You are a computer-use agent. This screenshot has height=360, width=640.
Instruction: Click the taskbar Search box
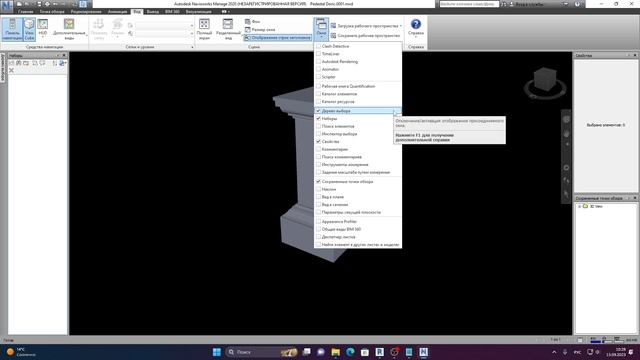coord(261,352)
